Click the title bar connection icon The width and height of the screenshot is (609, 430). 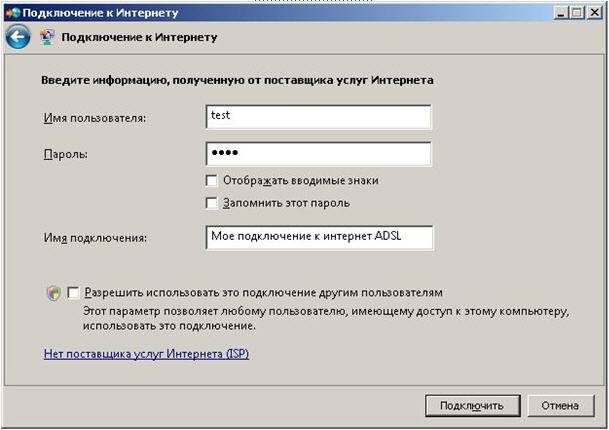pyautogui.click(x=12, y=13)
